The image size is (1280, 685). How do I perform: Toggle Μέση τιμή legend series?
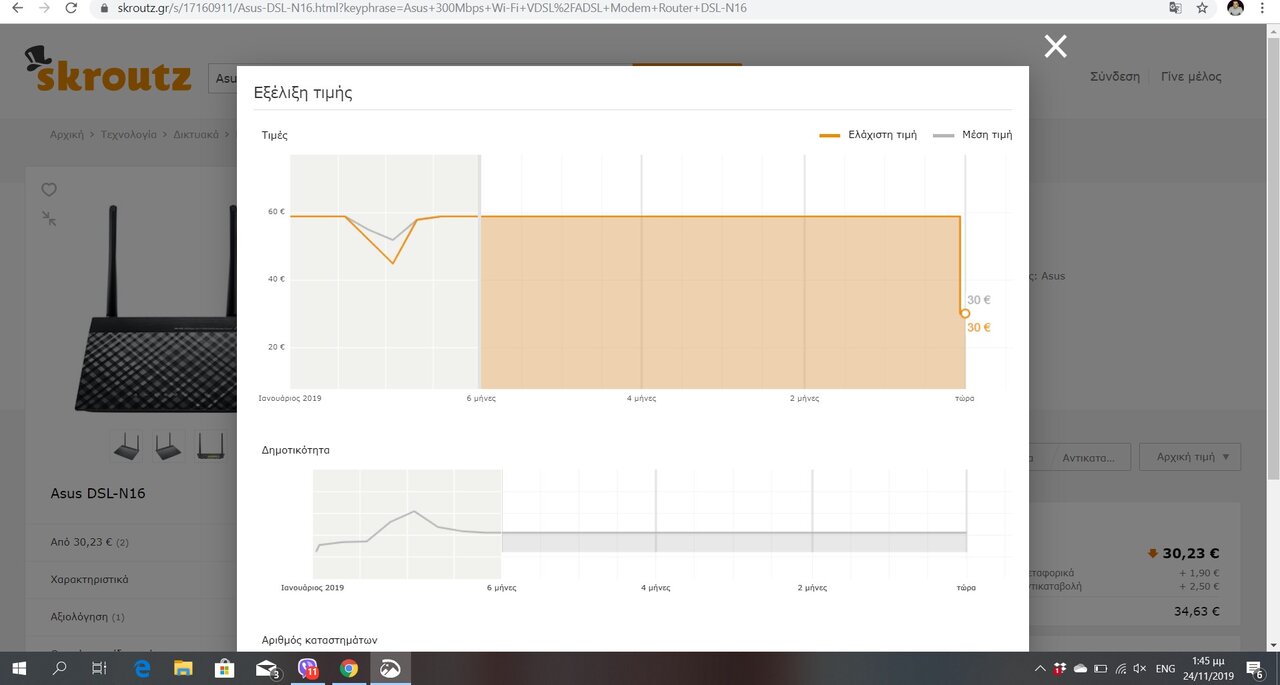[x=972, y=134]
